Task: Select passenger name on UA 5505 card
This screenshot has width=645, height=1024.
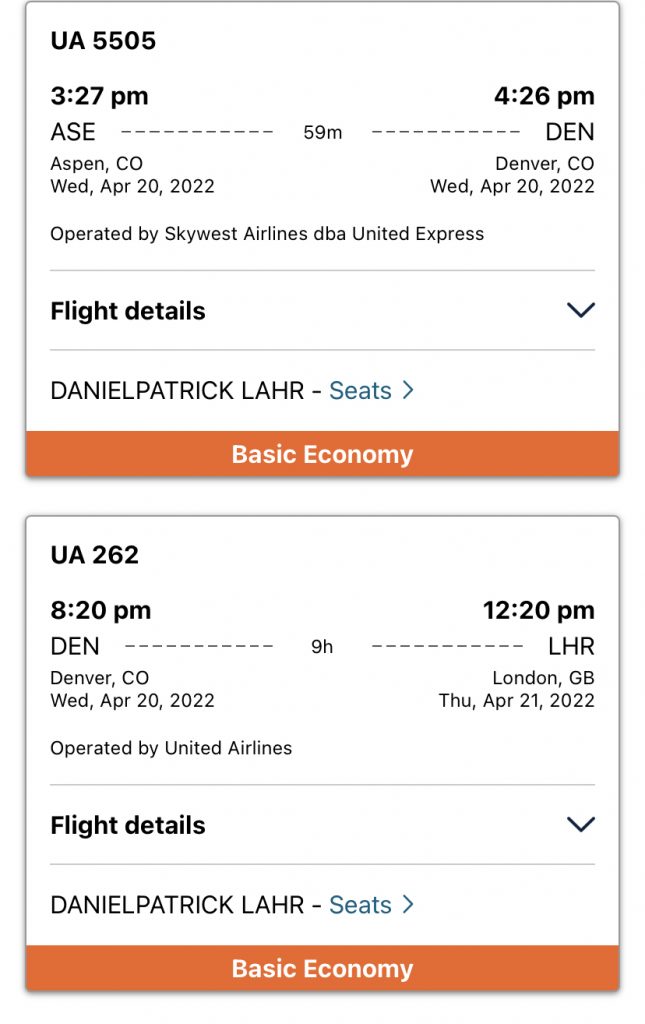Action: 177,391
